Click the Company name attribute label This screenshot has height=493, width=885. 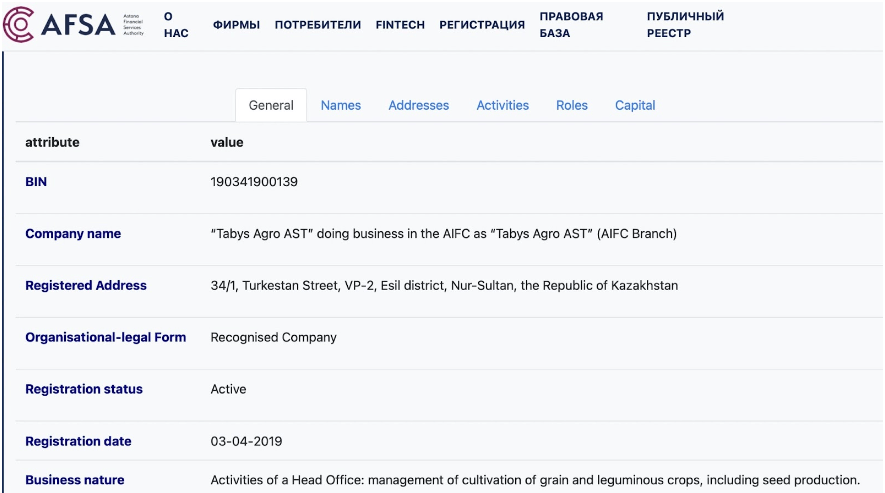coord(73,234)
